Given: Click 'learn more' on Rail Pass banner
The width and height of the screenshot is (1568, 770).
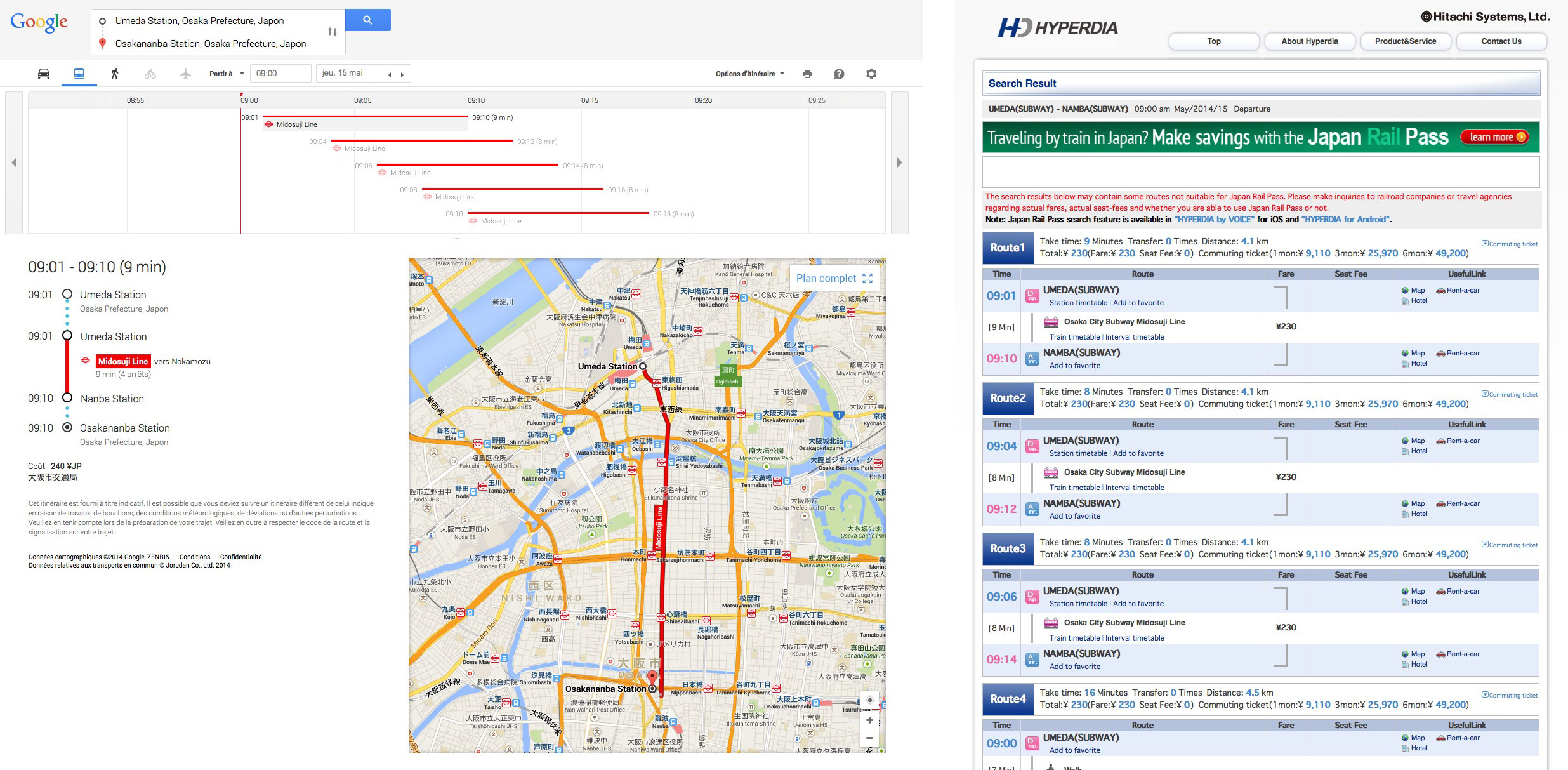Looking at the screenshot, I should [x=1494, y=137].
